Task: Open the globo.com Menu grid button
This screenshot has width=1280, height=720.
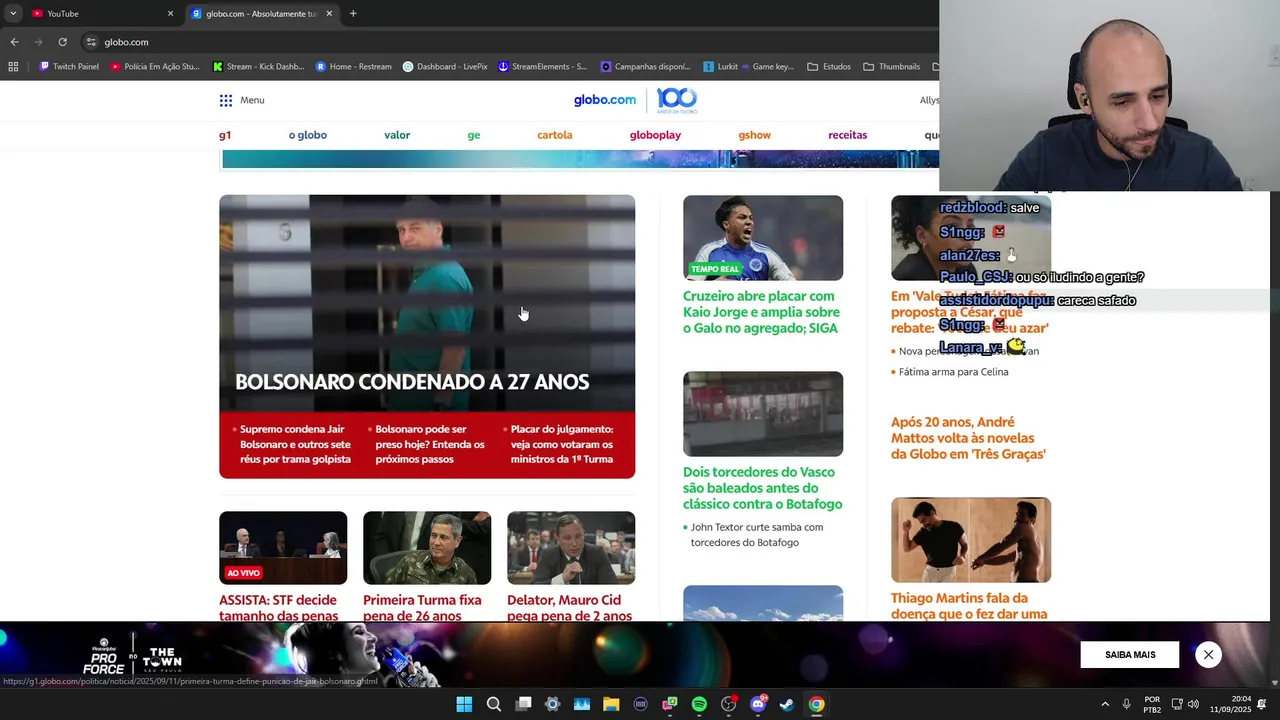Action: pyautogui.click(x=242, y=100)
